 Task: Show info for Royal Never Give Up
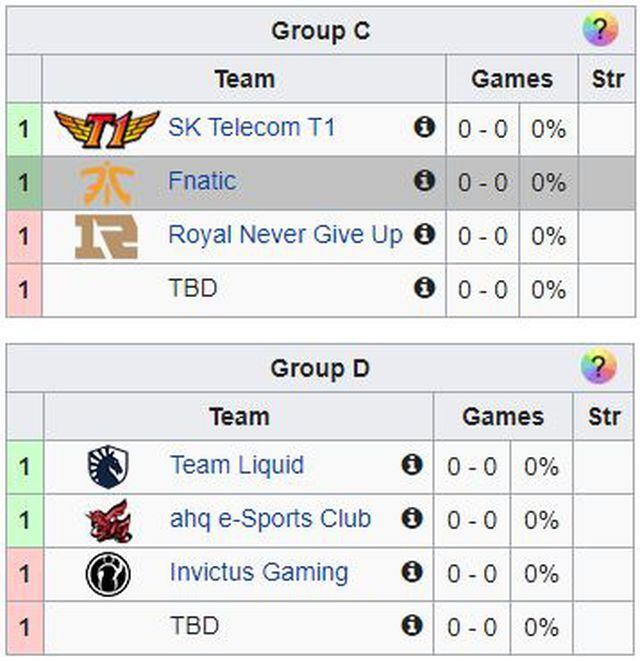425,235
